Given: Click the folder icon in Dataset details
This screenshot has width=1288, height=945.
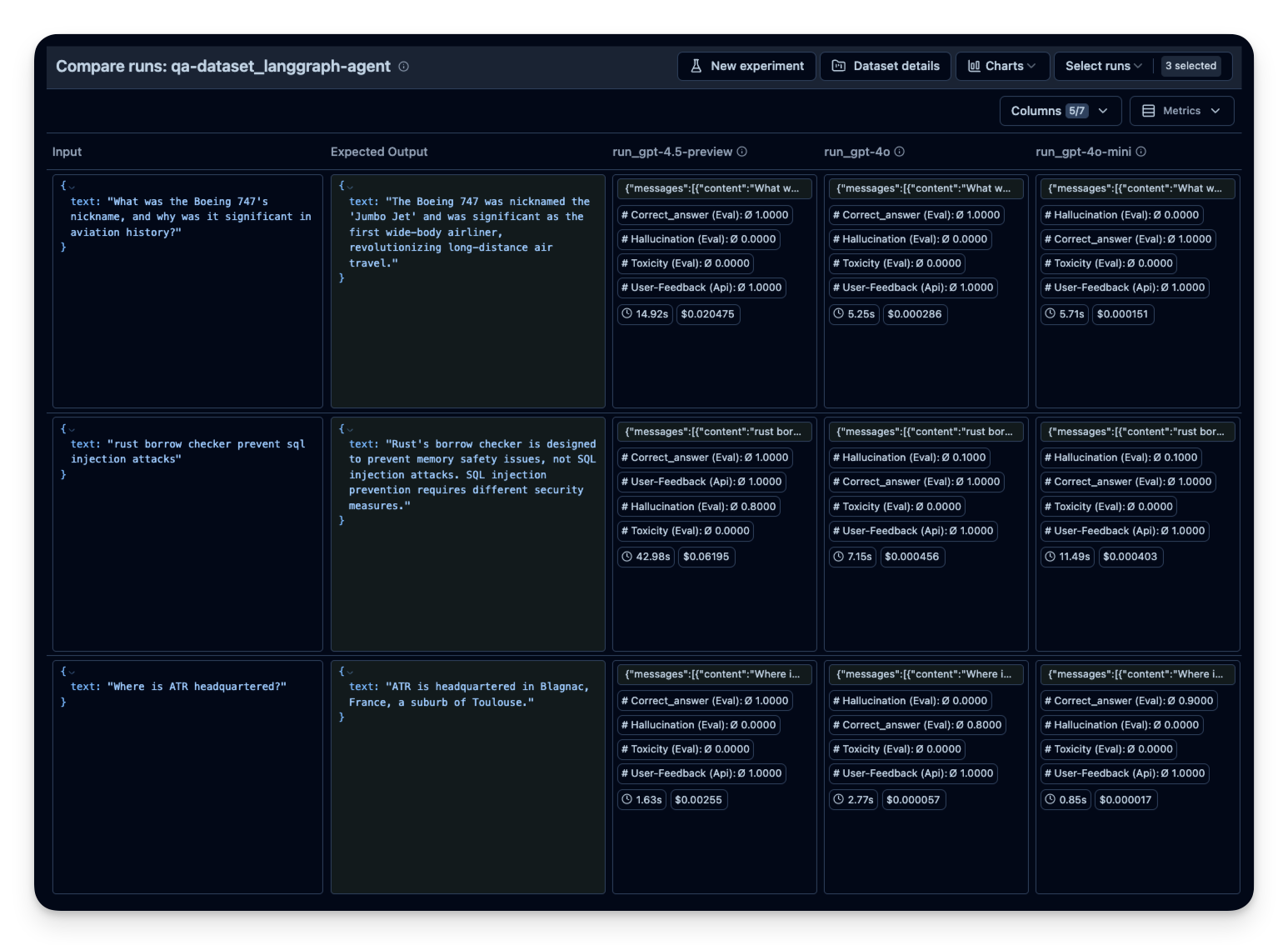Looking at the screenshot, I should coord(839,66).
